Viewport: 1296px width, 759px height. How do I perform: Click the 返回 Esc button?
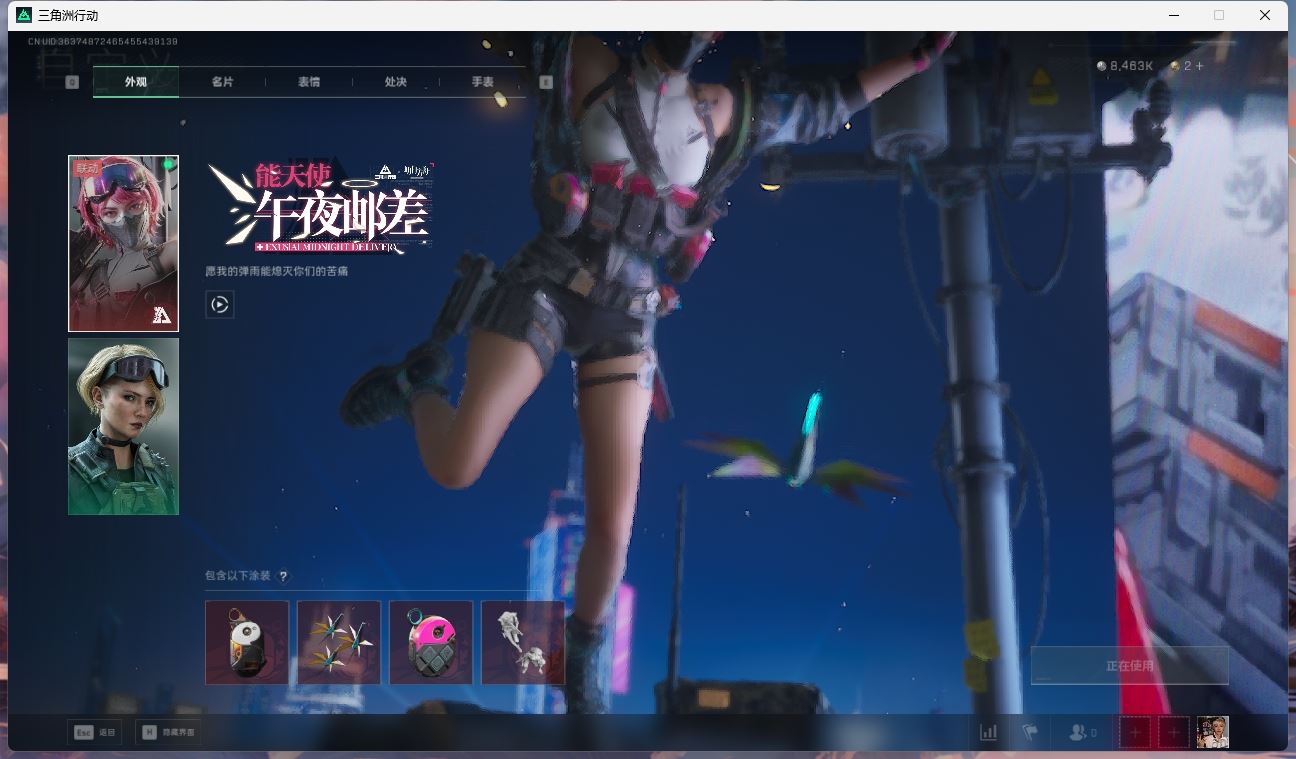(x=94, y=733)
